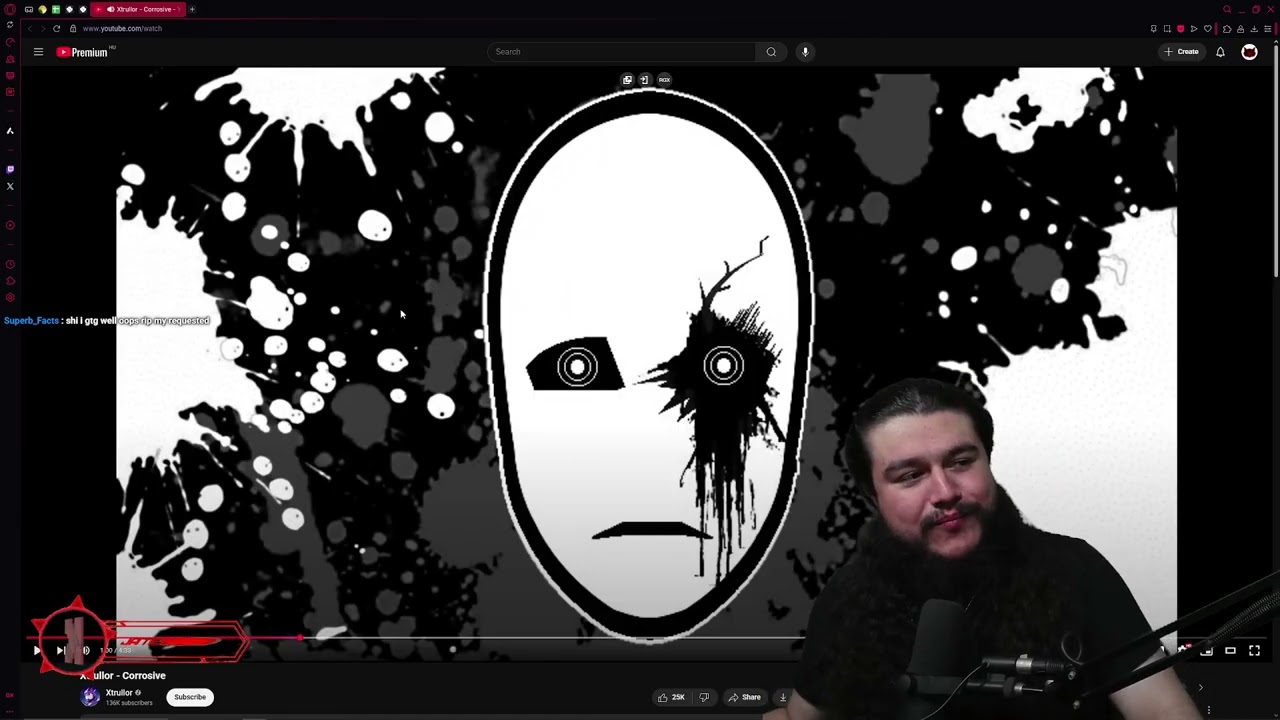Open the Xtrullor channel name link
This screenshot has height=720, width=1280.
119,693
